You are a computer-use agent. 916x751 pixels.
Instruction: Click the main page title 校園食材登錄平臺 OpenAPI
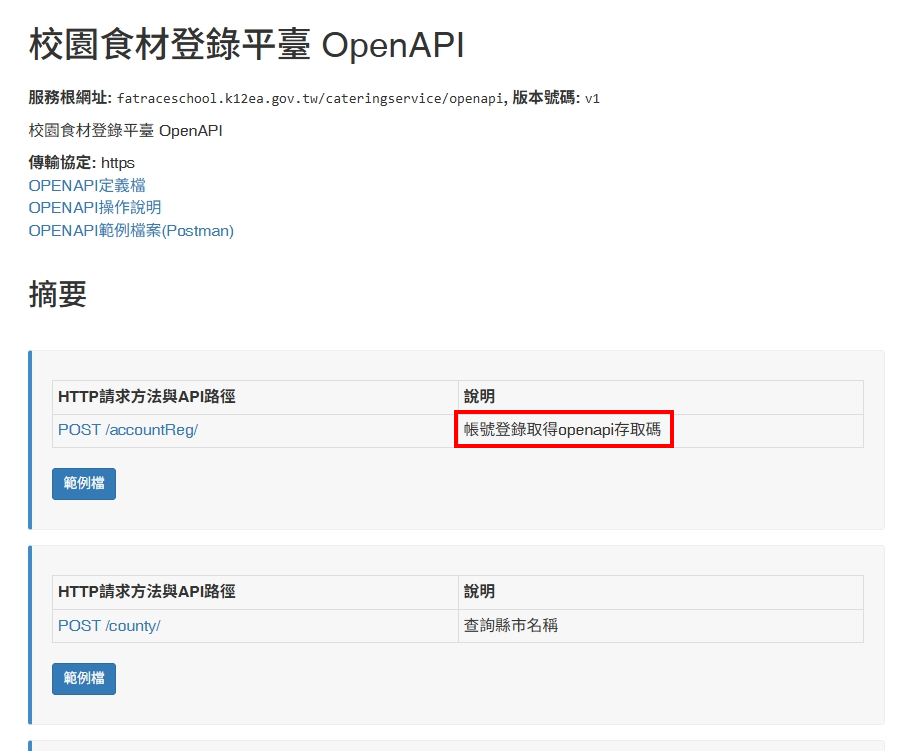point(246,45)
